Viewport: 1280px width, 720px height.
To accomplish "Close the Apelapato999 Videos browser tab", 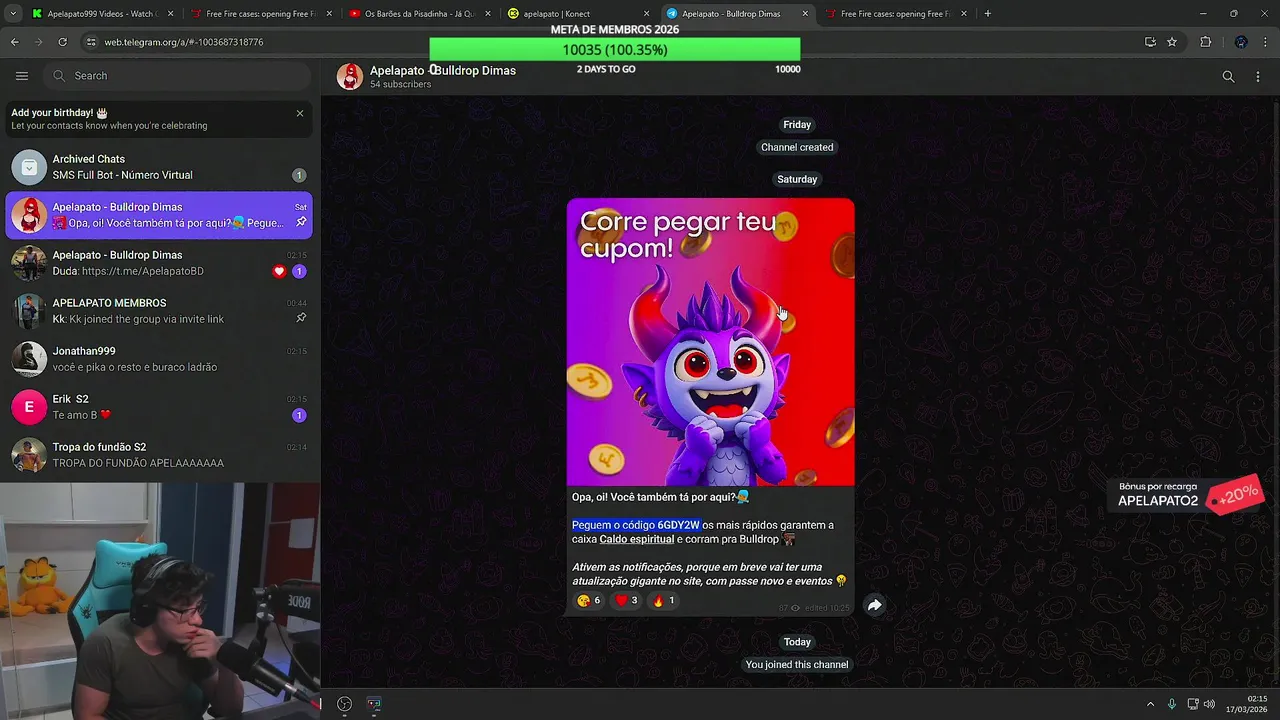I will coord(170,14).
